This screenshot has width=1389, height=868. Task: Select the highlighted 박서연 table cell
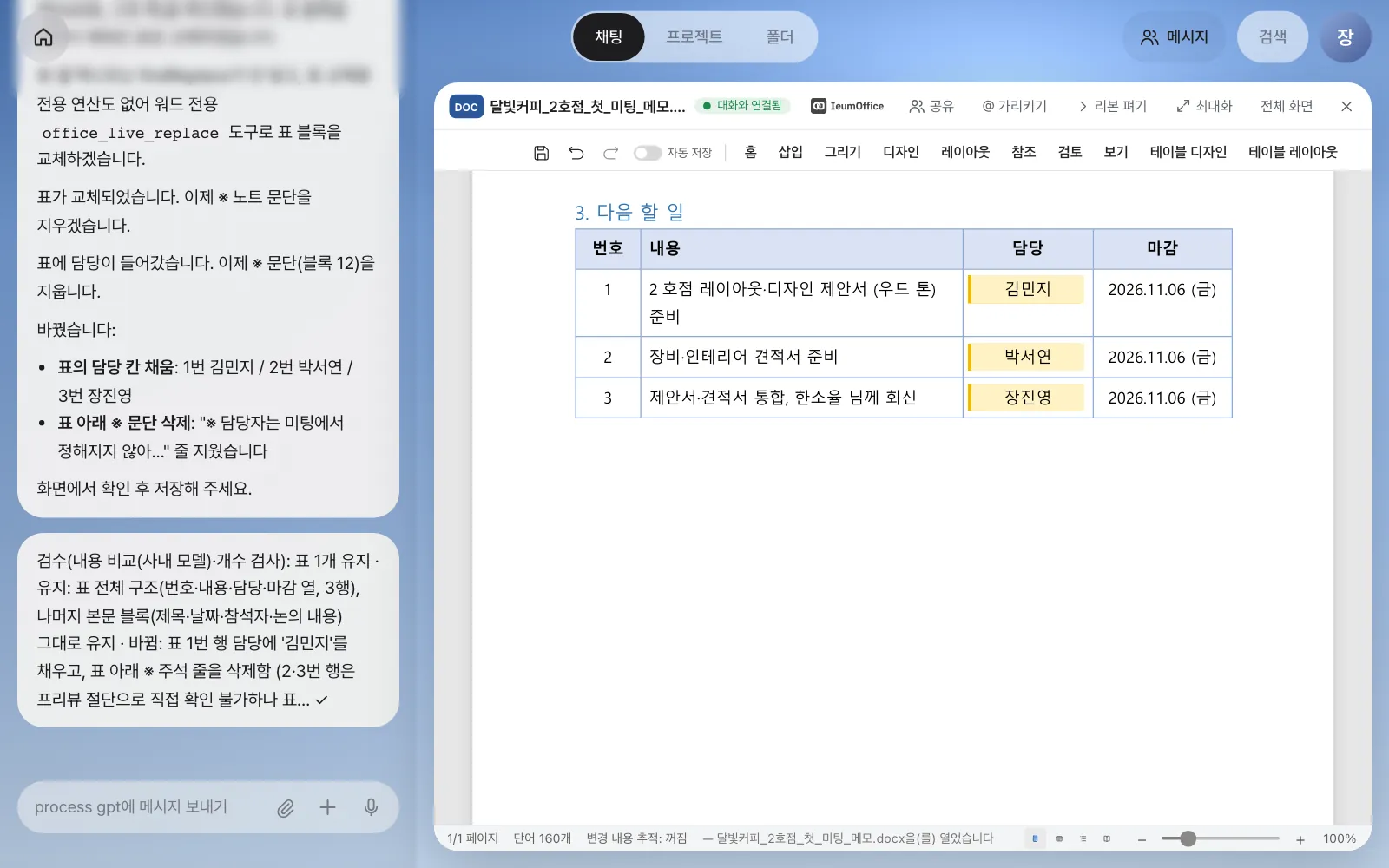point(1027,357)
